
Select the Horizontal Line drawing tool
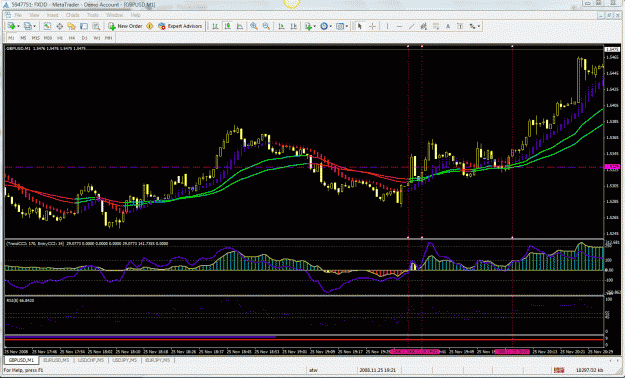tap(399, 26)
